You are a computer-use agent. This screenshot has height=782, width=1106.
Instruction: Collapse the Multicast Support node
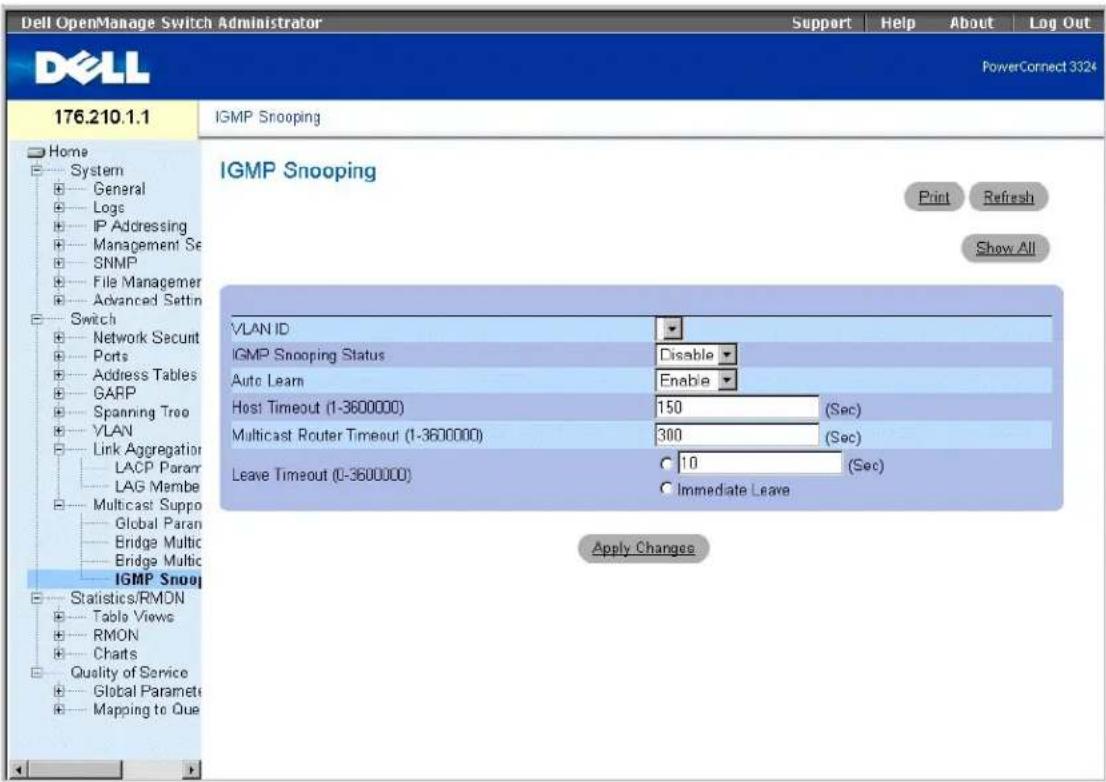[x=59, y=505]
